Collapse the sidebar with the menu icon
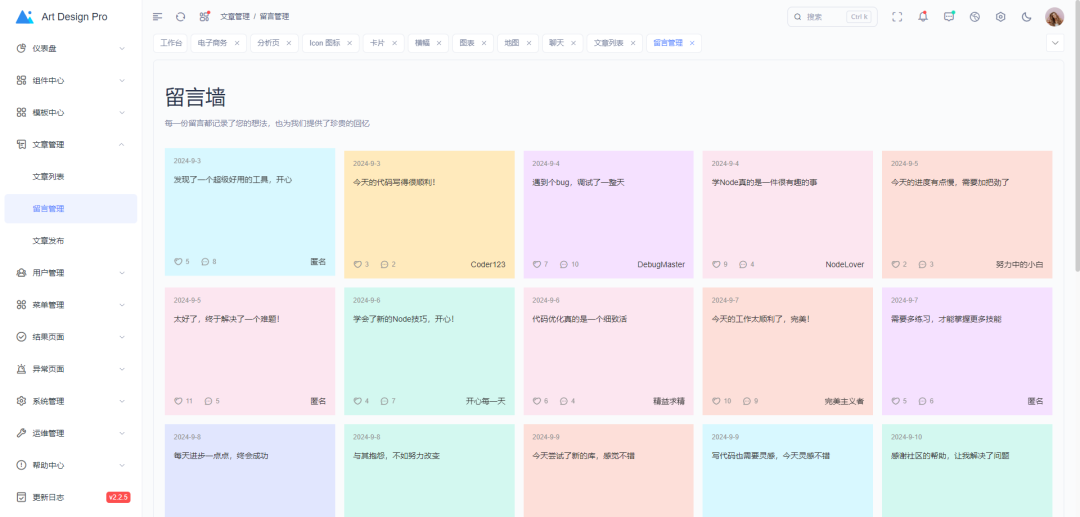The width and height of the screenshot is (1080, 517). tap(157, 17)
